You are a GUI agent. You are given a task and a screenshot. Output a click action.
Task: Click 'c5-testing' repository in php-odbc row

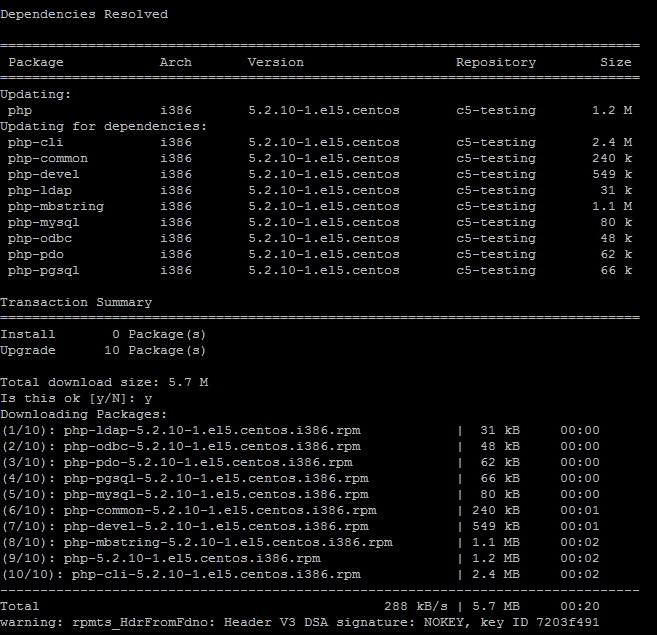(x=496, y=238)
